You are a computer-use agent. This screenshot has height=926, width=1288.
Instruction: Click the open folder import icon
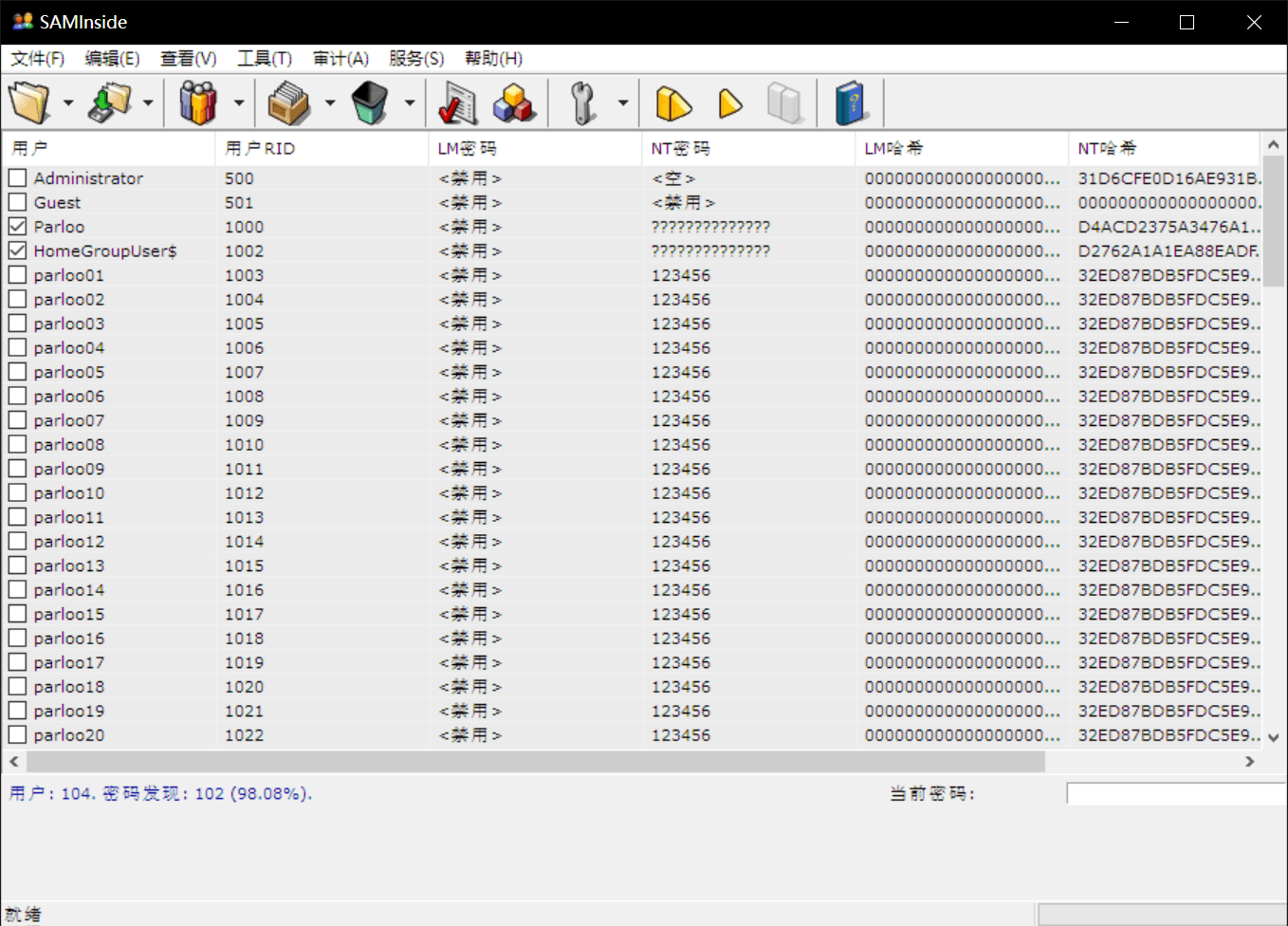click(29, 102)
